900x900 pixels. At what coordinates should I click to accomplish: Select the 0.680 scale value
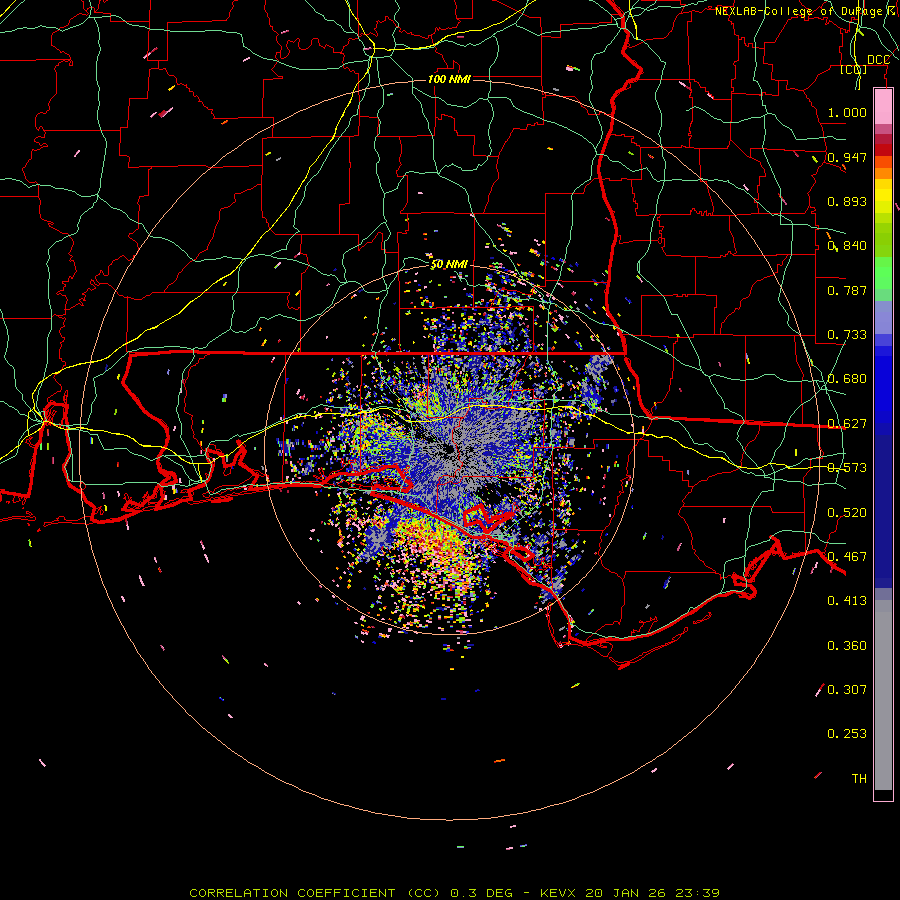point(847,379)
